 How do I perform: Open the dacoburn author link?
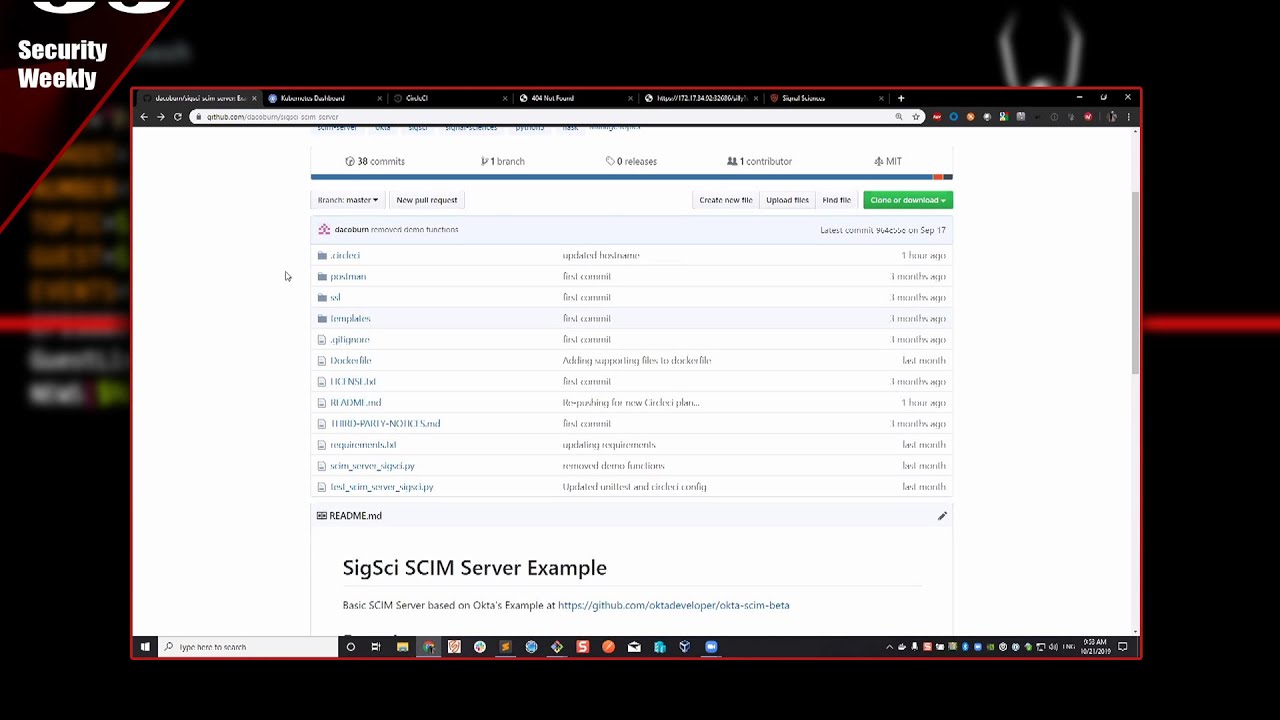click(x=351, y=230)
